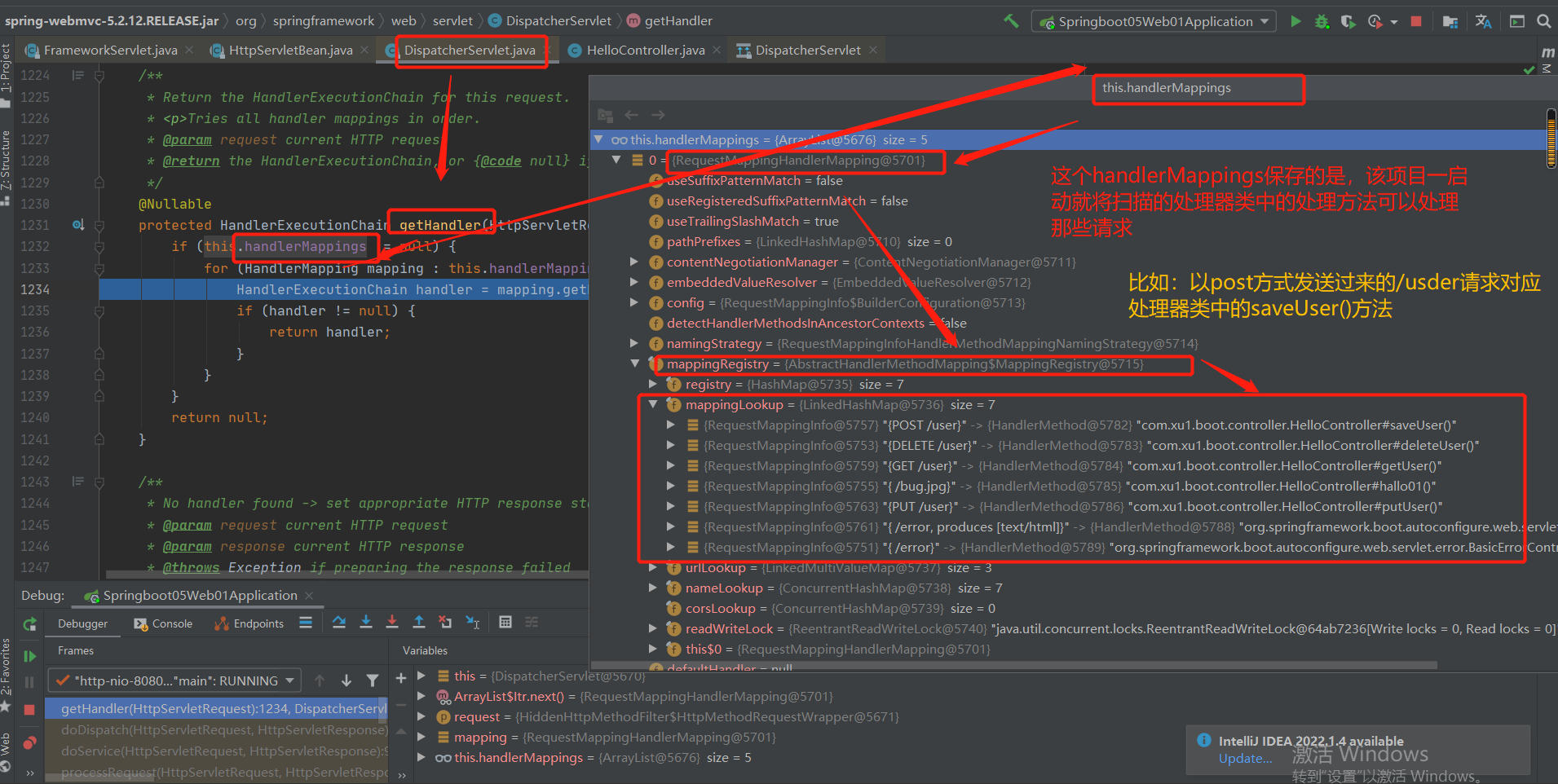Click the Evaluate Expression calculator icon
1558x784 pixels.
[505, 623]
